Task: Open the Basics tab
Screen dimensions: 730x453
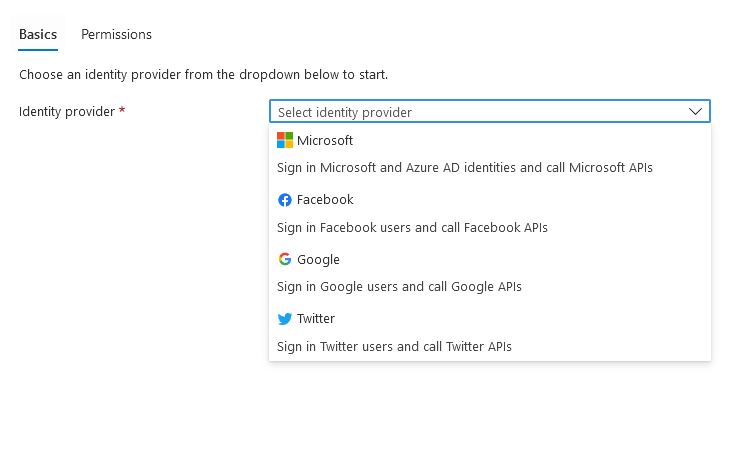Action: 38,34
